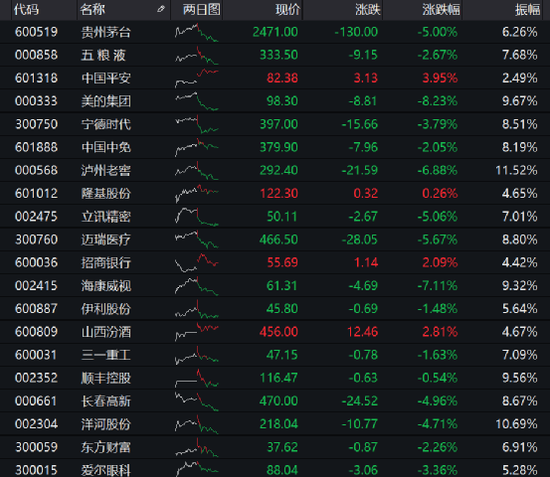Sort by the 代码 column header
Viewport: 550px width, 477px height.
click(26, 9)
